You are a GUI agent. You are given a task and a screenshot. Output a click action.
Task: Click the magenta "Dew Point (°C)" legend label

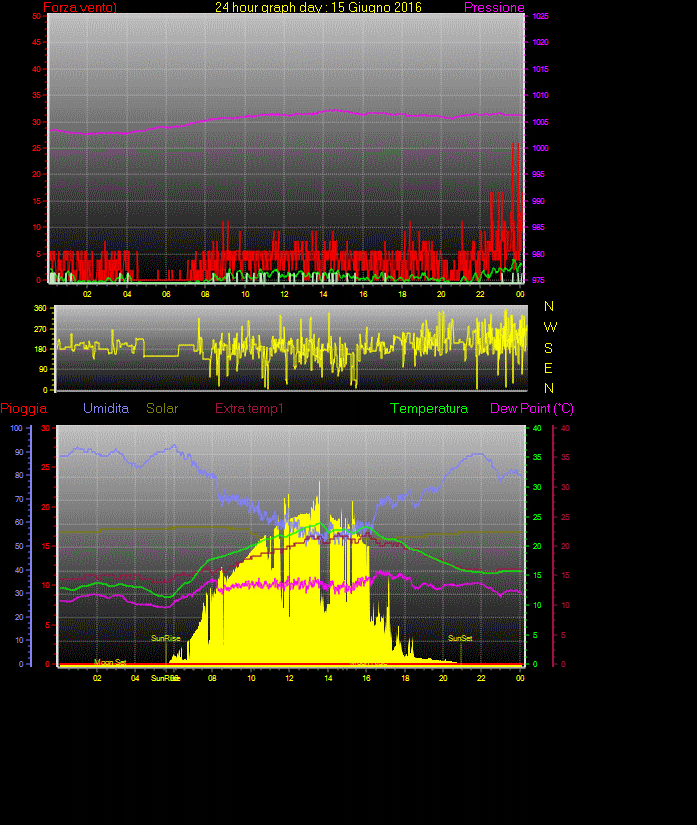pyautogui.click(x=532, y=409)
